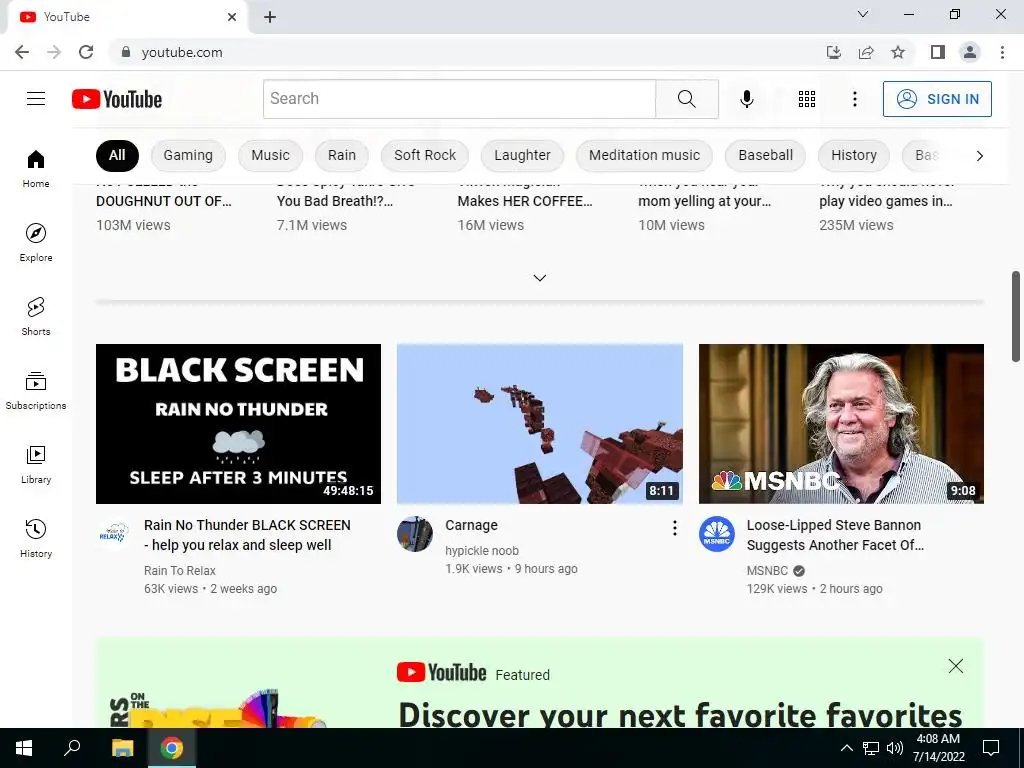This screenshot has width=1024, height=768.
Task: Open a new Chrome tab
Action: point(270,17)
